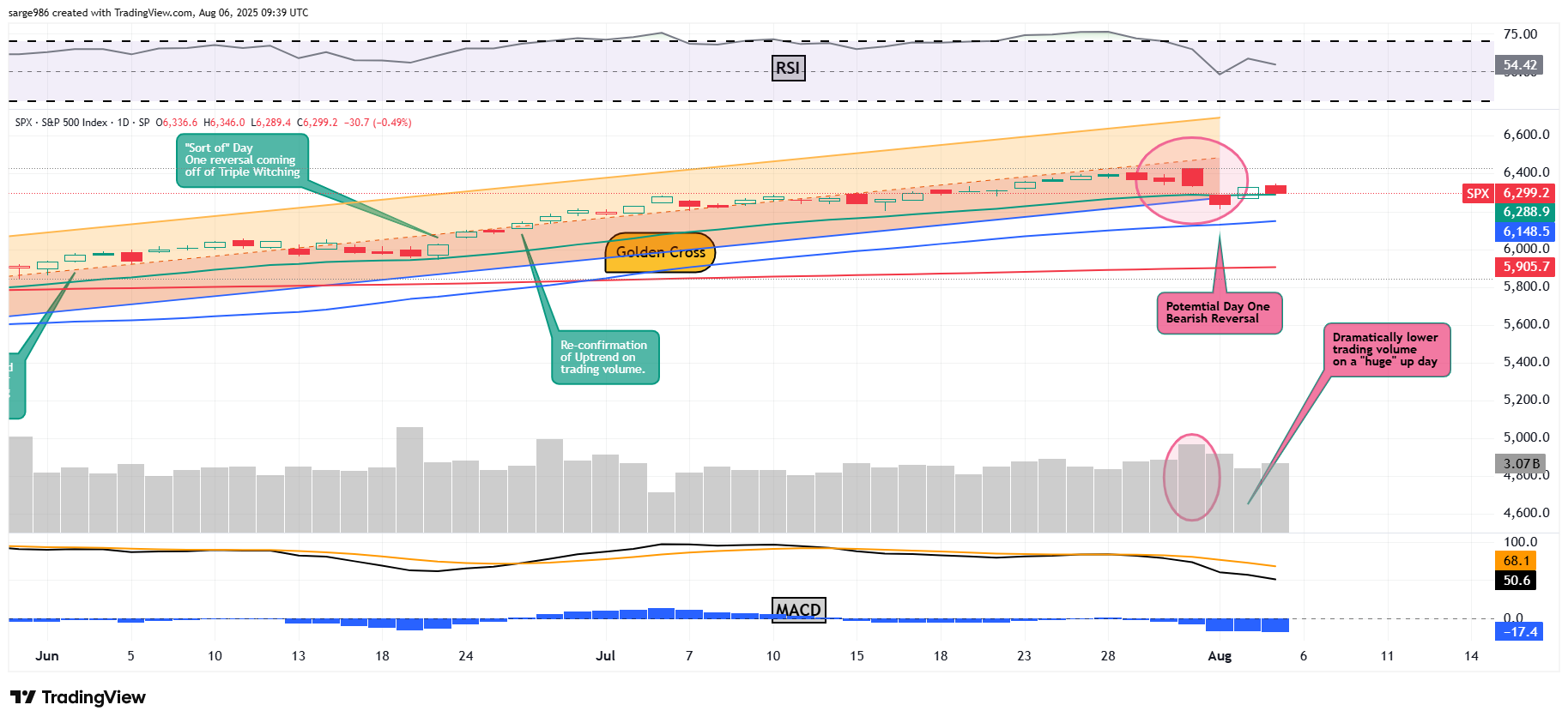Click the orange 68.1 signal value label
Viewport: 1568px width, 723px height.
pos(1517,561)
